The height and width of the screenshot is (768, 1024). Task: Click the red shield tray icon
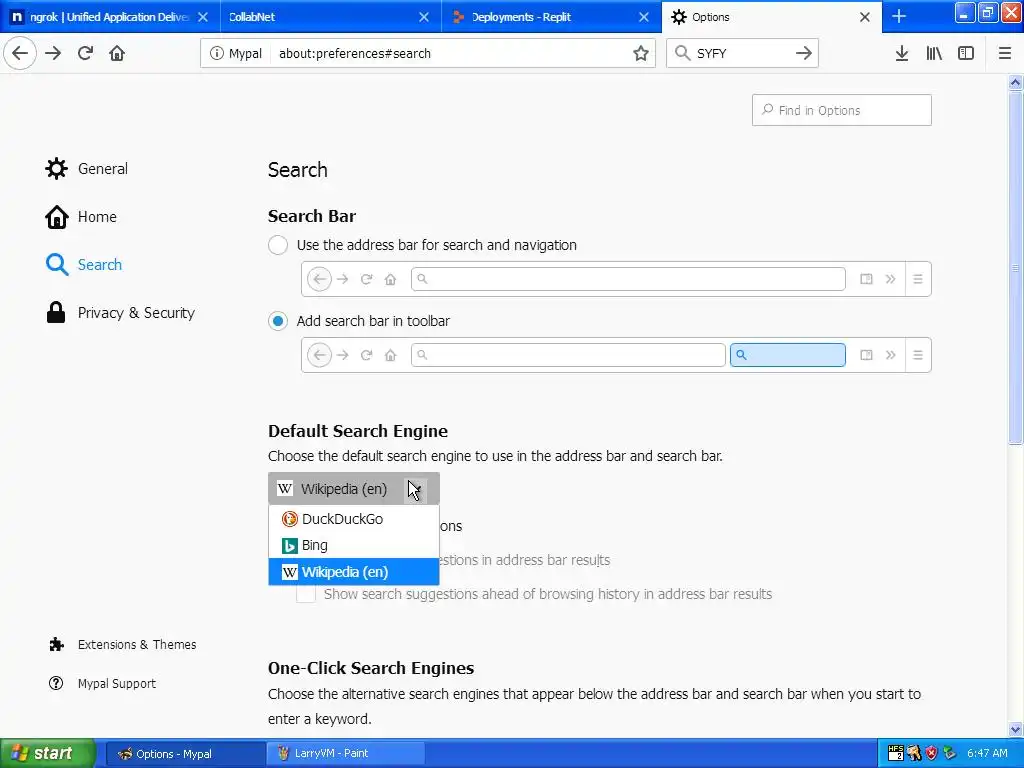pos(931,753)
